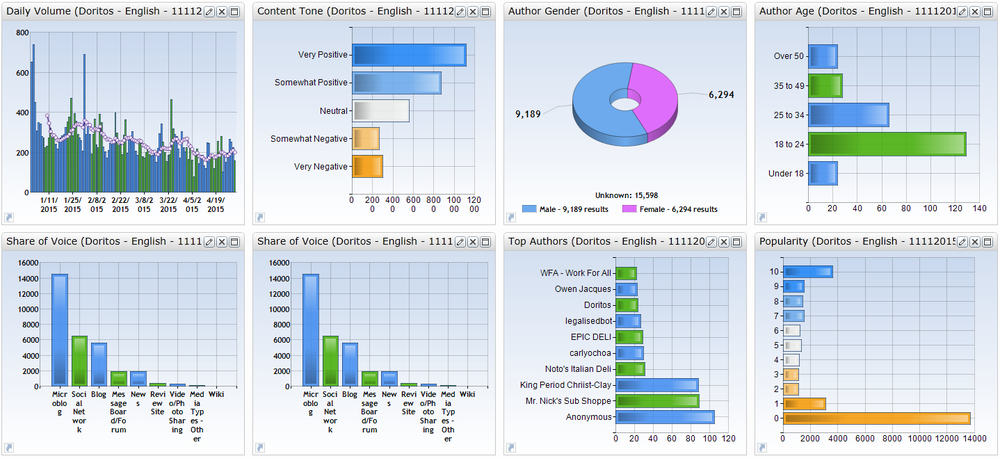Image resolution: width=1000 pixels, height=458 pixels.
Task: Click the pink Female slice of the gender pie
Action: [657, 99]
